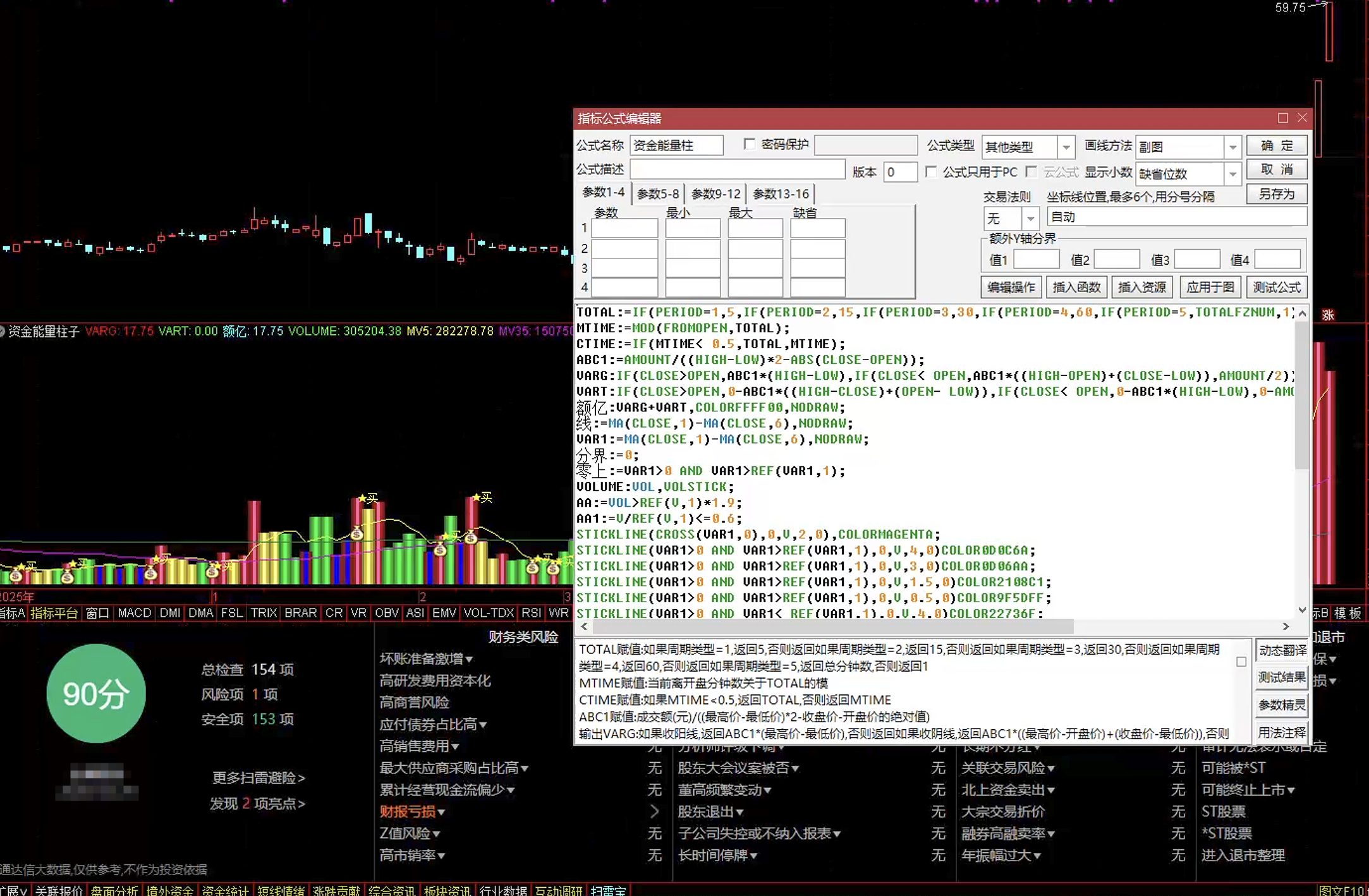Select the 参数1-4 tab
This screenshot has width=1369, height=896.
[603, 192]
